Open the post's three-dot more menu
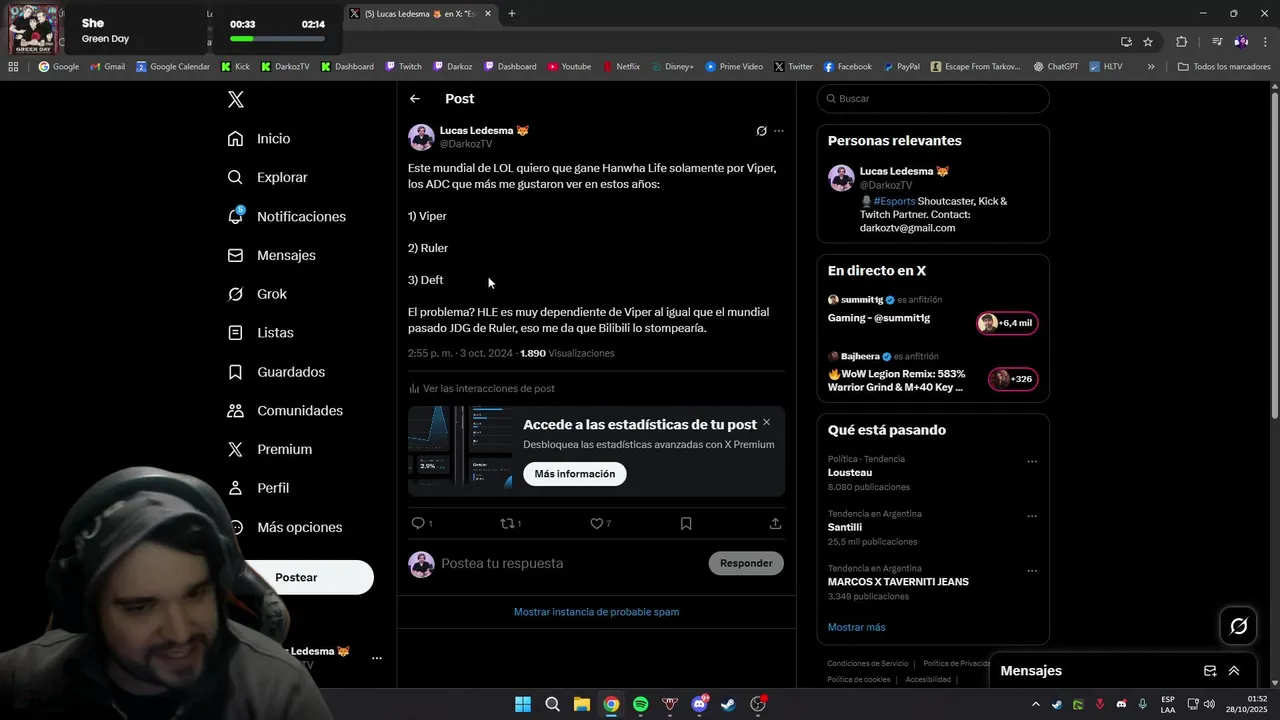Image resolution: width=1280 pixels, height=720 pixels. 779,131
